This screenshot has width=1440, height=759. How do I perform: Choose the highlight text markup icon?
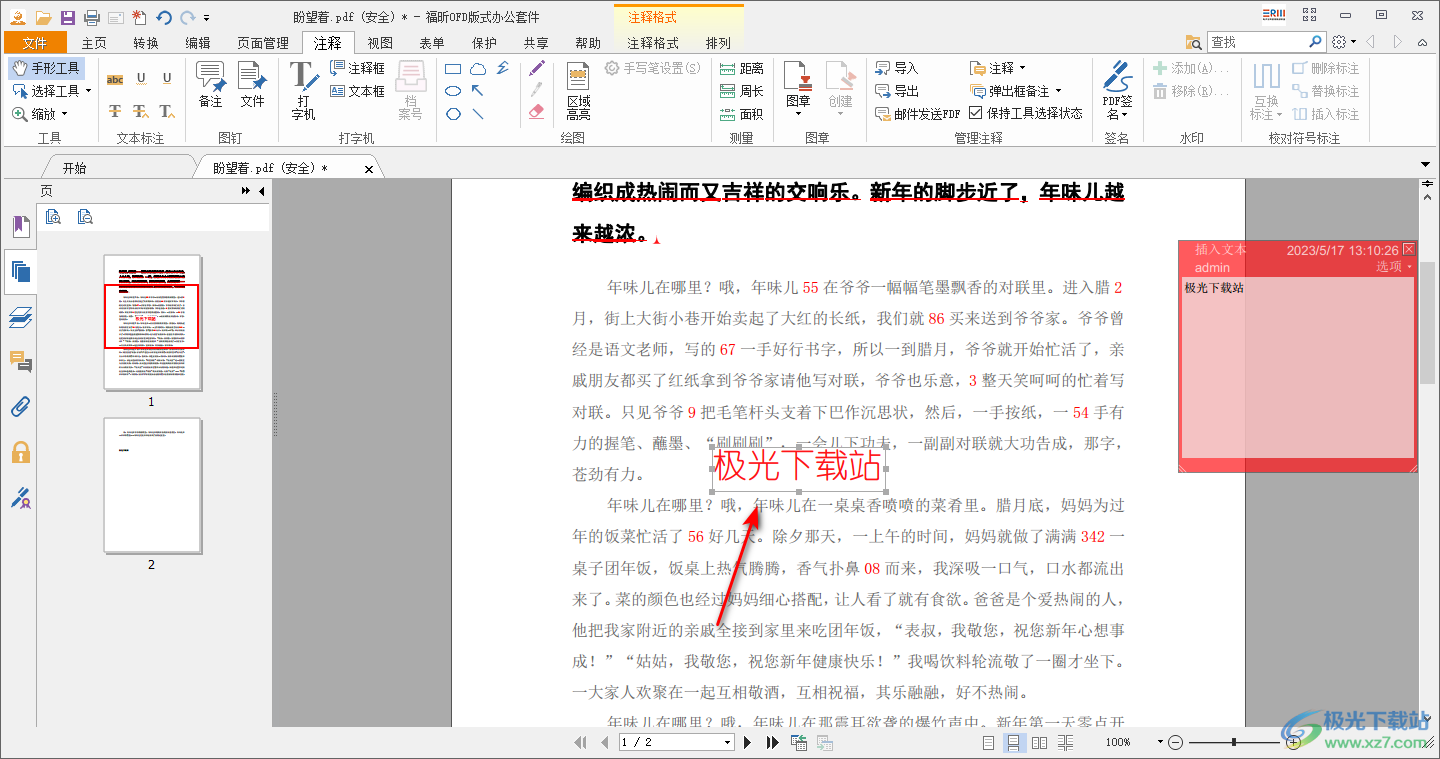point(115,79)
